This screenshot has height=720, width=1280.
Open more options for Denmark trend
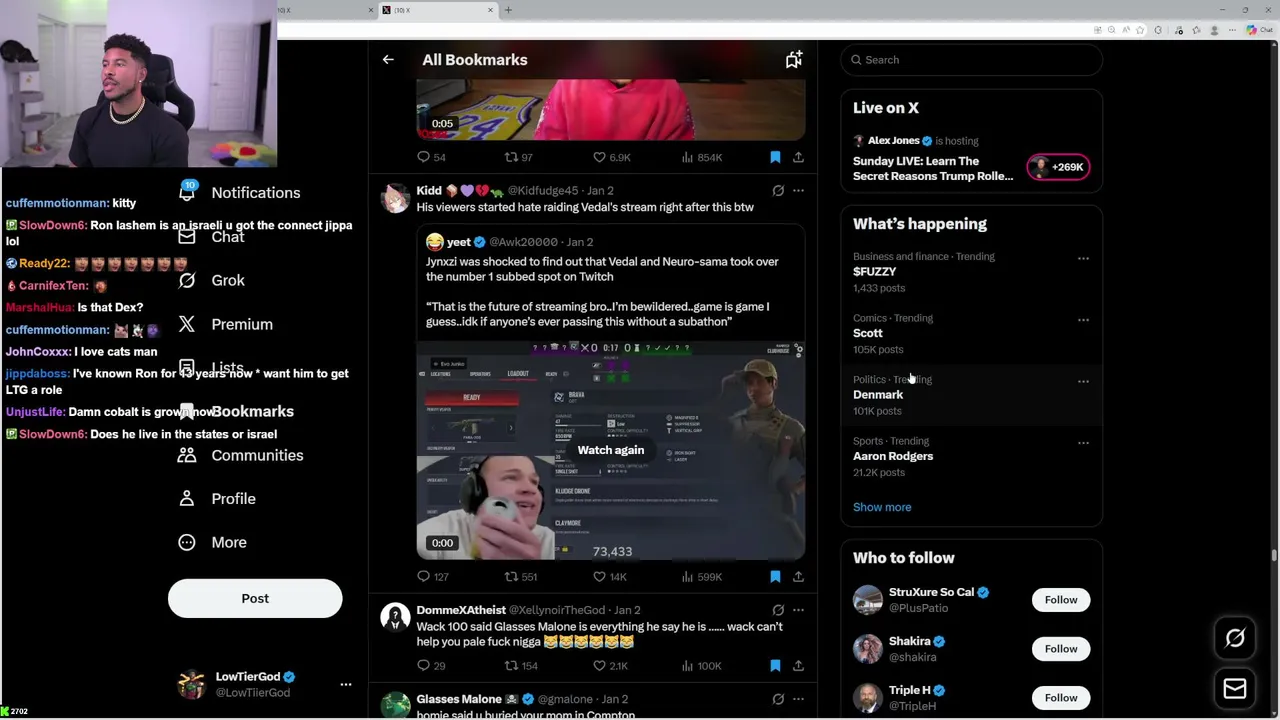click(x=1083, y=381)
